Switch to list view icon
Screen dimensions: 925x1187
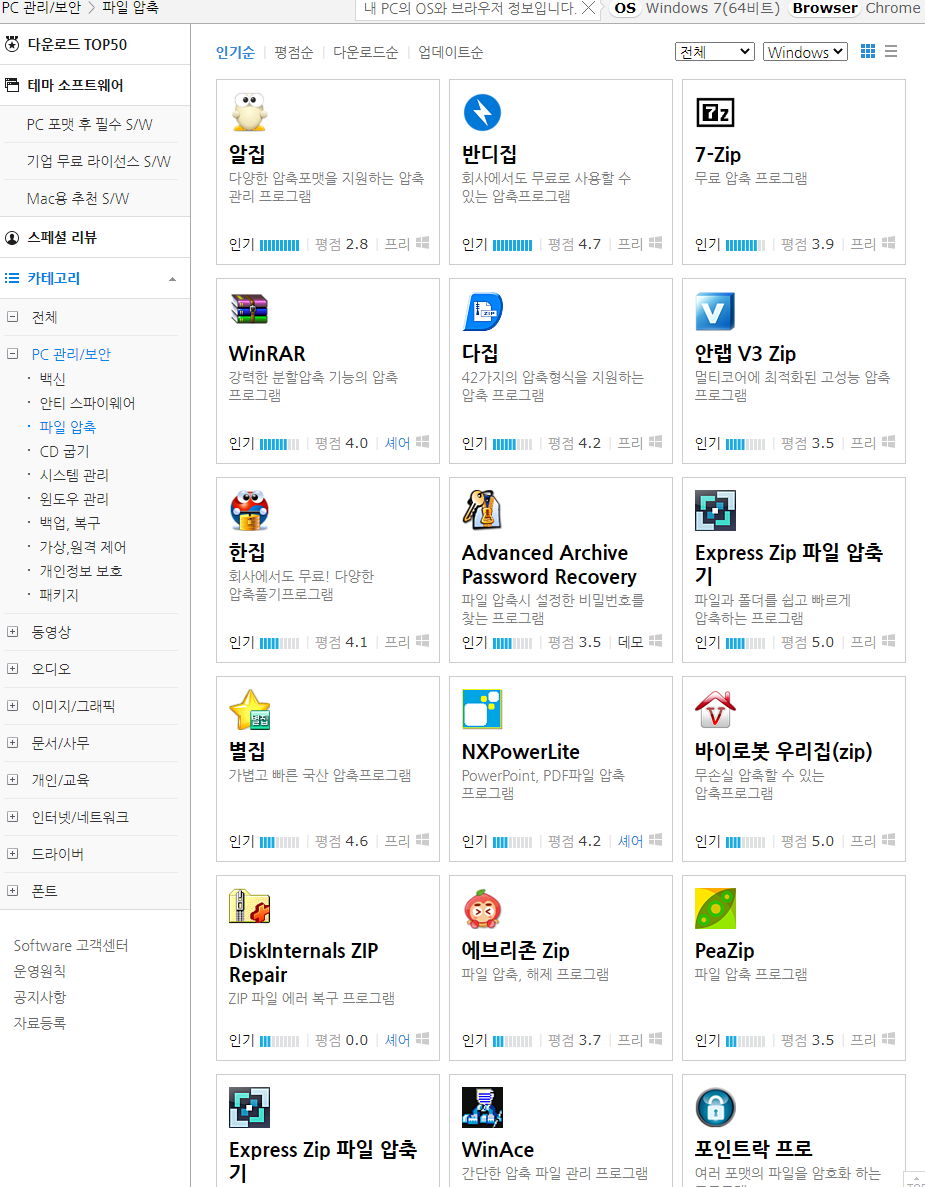tap(891, 51)
